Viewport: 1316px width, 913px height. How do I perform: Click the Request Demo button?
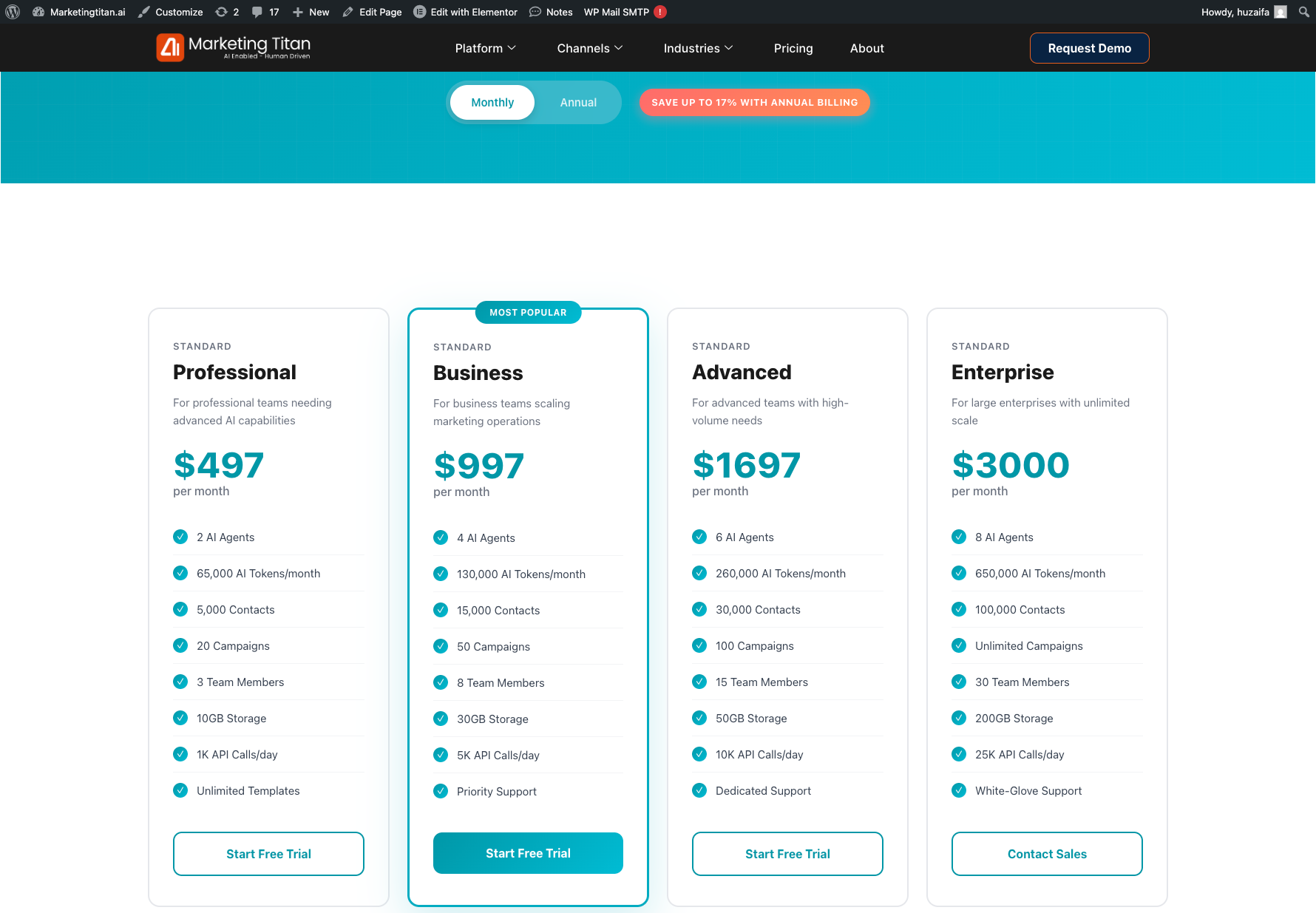point(1089,48)
